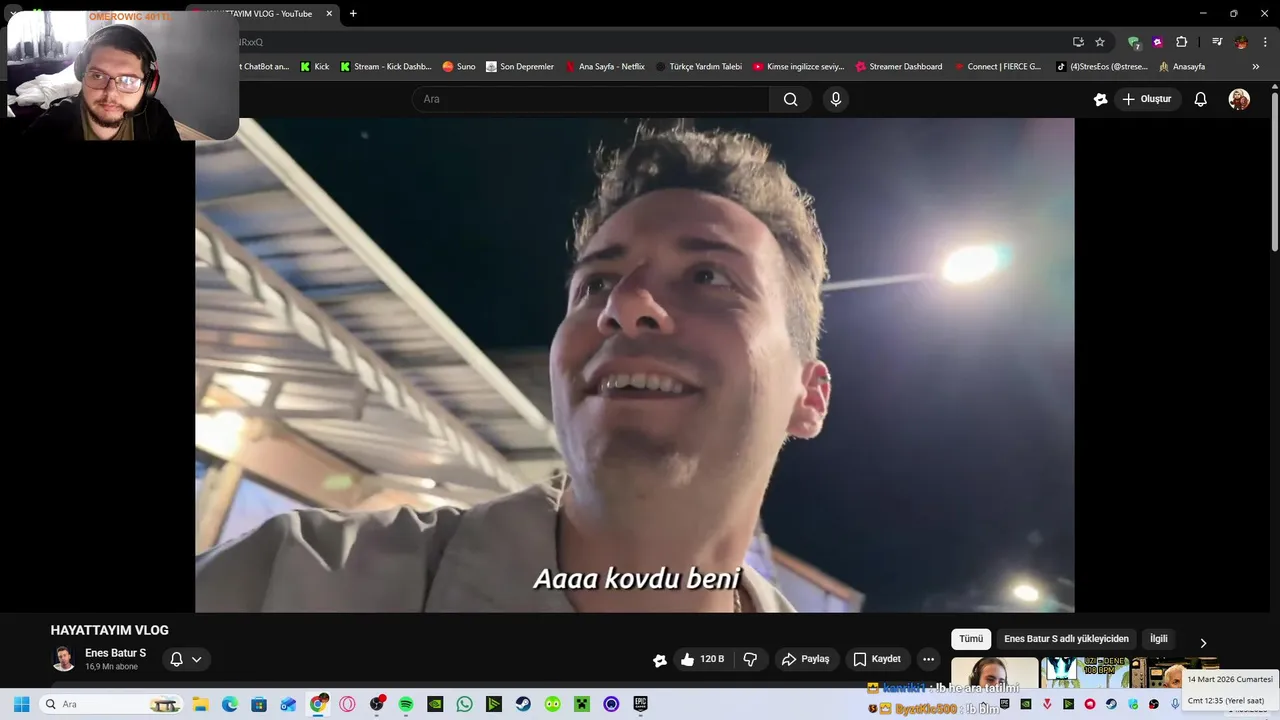Click the sparkle icon beside the like button
The width and height of the screenshot is (1280, 720).
click(660, 659)
